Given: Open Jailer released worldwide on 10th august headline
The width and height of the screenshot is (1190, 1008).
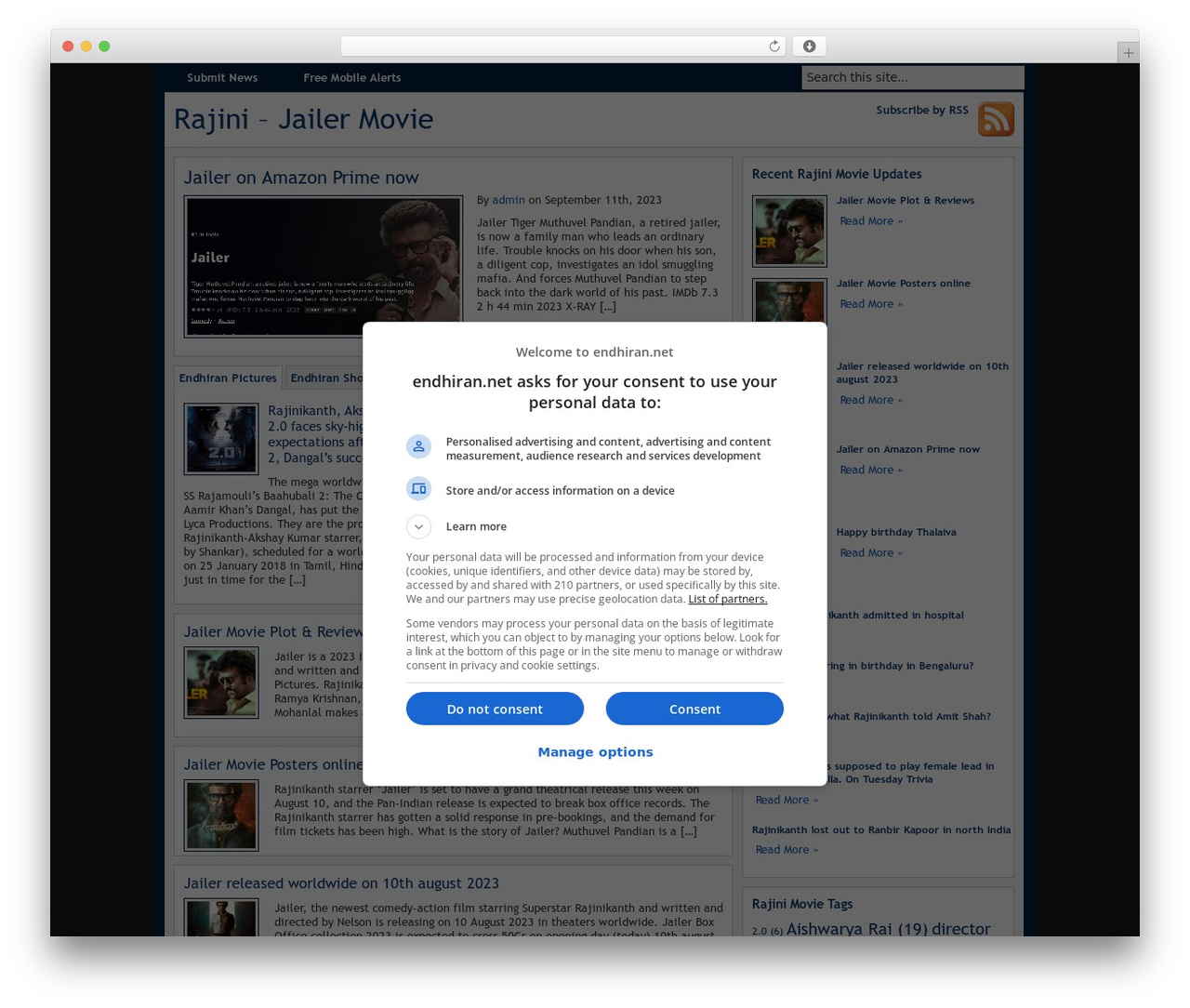Looking at the screenshot, I should 341,883.
